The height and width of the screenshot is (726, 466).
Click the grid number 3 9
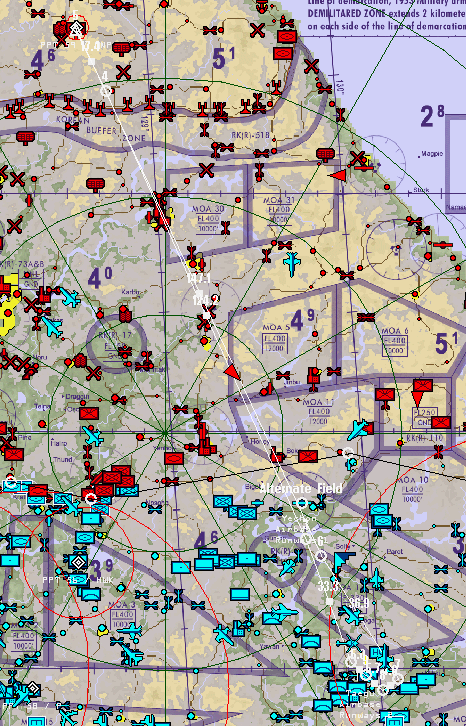coord(101,571)
